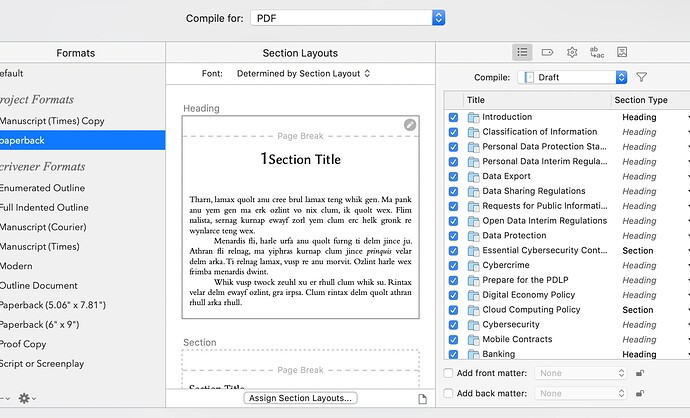690x418 pixels.
Task: Enable the Add back matter checkbox
Action: pyautogui.click(x=448, y=393)
